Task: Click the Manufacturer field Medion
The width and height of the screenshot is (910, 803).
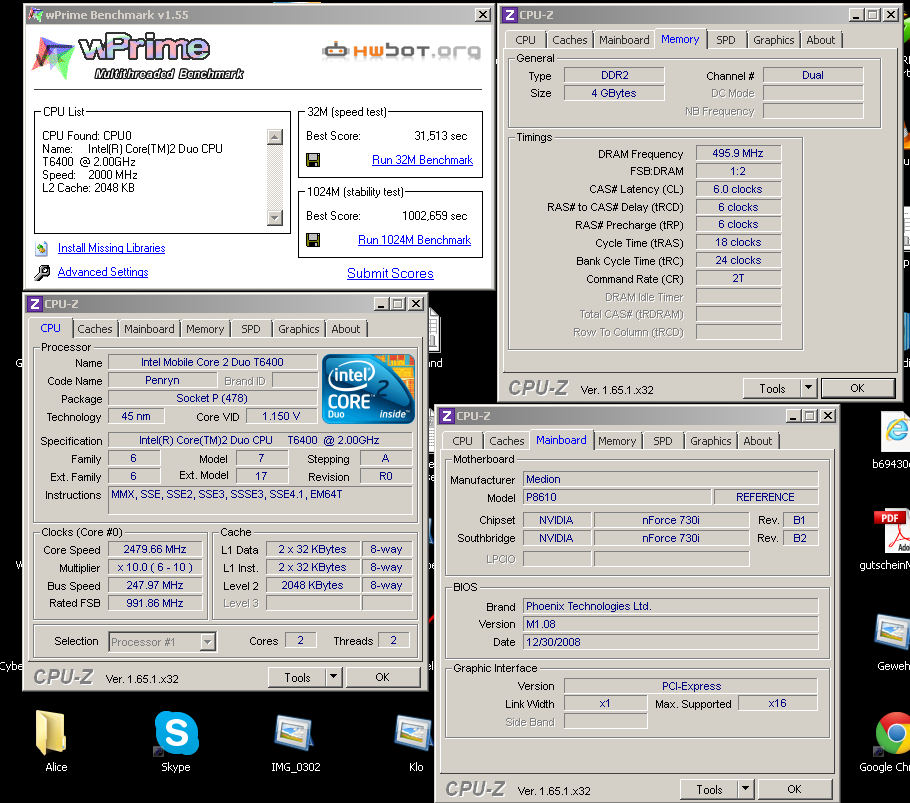Action: (670, 479)
